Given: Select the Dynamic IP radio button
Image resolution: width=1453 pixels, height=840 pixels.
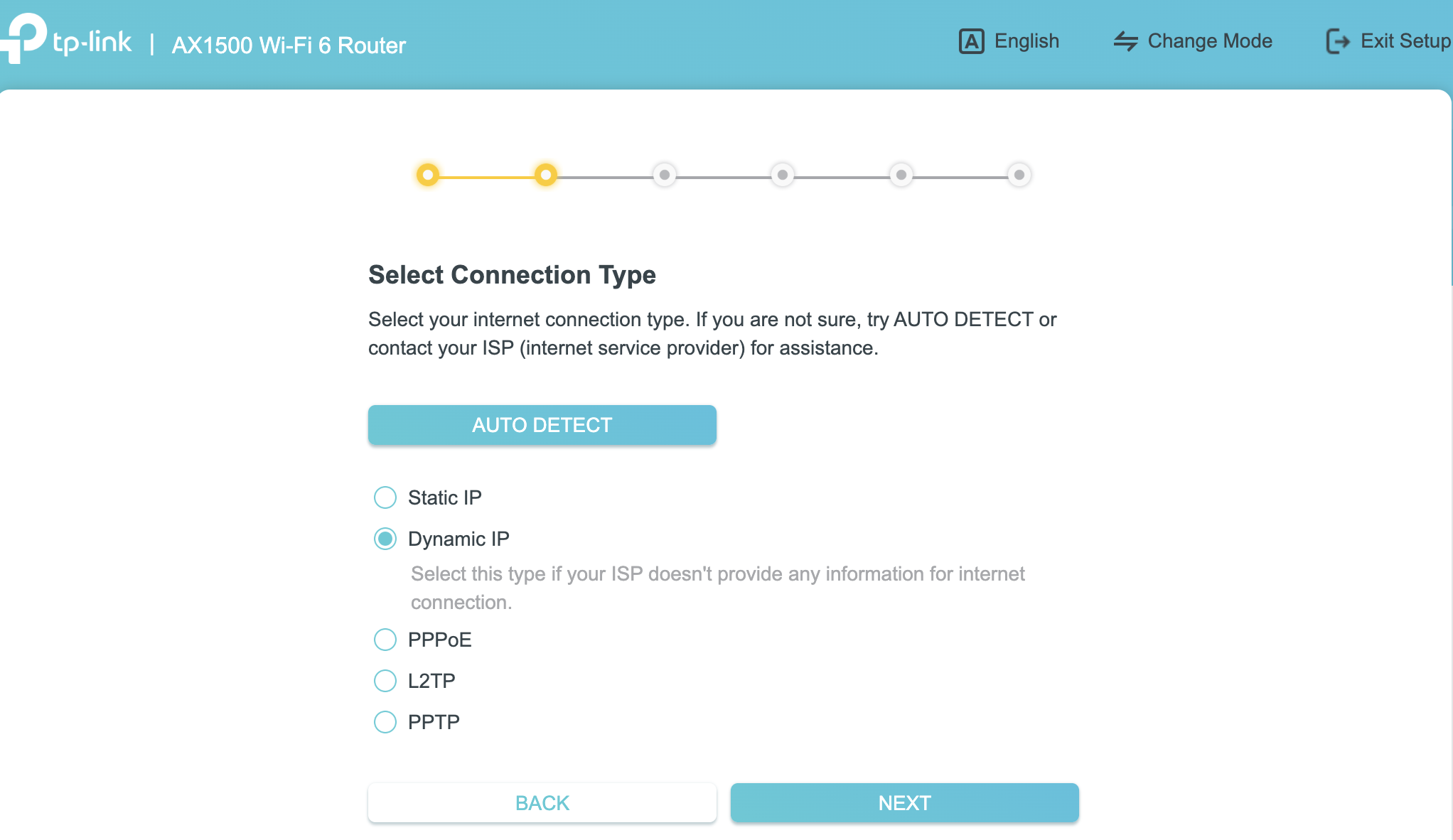Looking at the screenshot, I should point(385,539).
